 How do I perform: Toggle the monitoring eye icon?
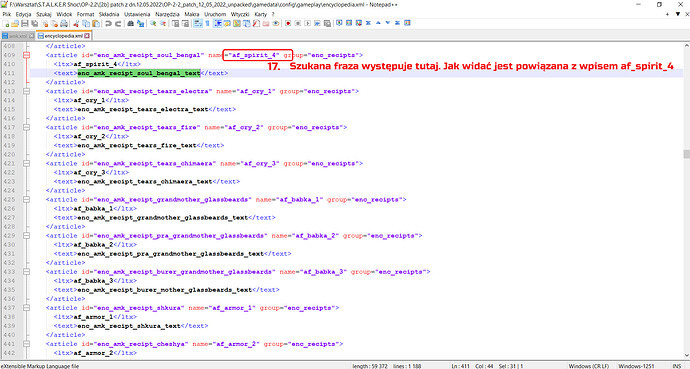coord(276,23)
